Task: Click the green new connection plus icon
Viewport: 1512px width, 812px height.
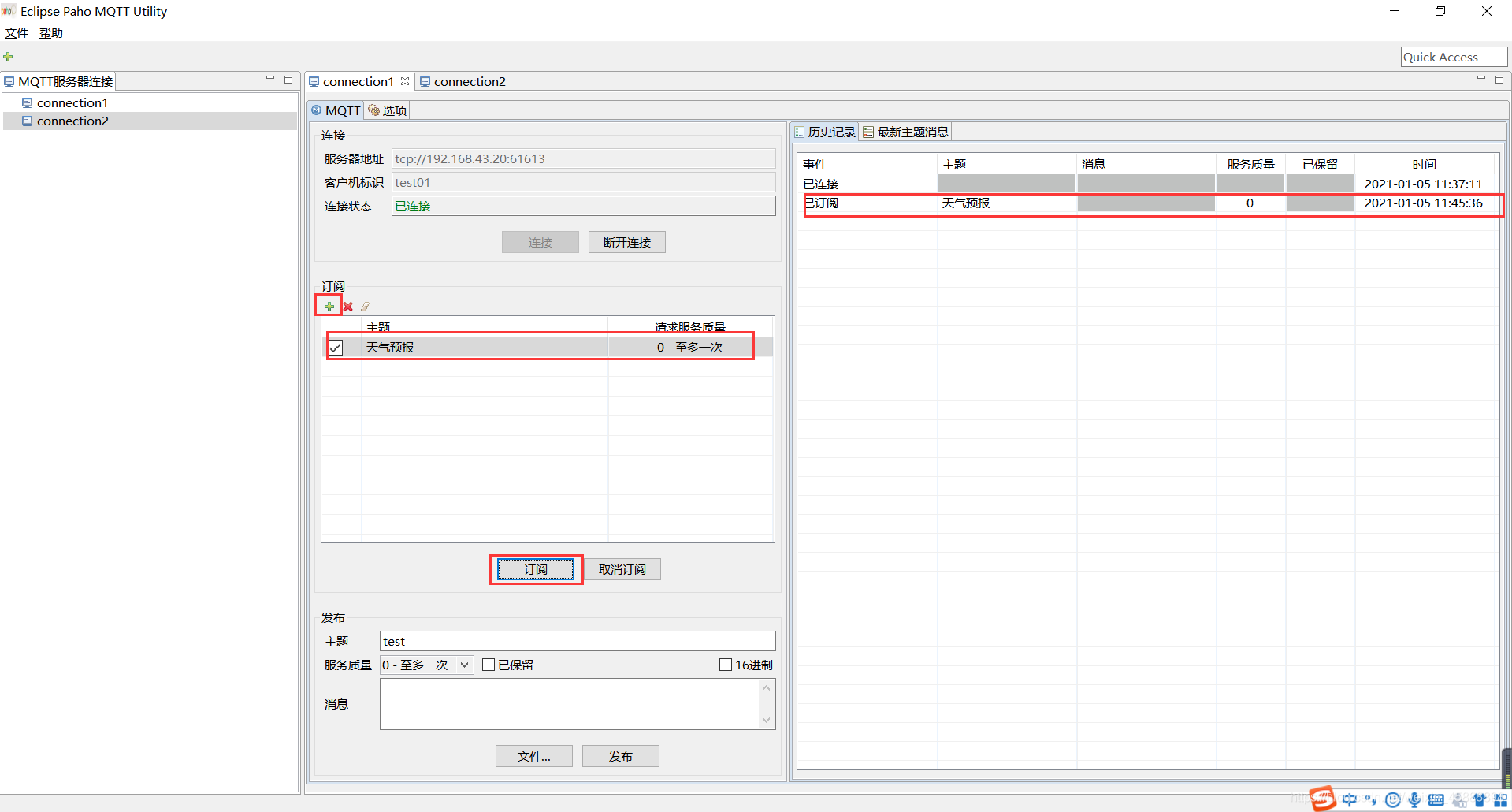Action: tap(8, 57)
